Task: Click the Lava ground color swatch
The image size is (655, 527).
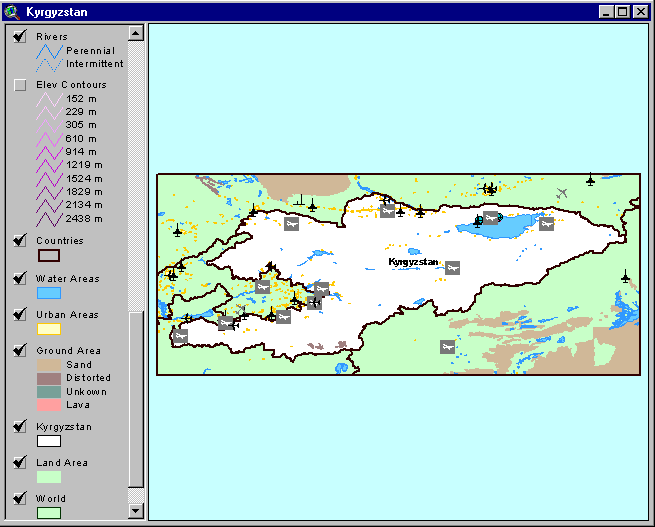Action: pos(49,405)
